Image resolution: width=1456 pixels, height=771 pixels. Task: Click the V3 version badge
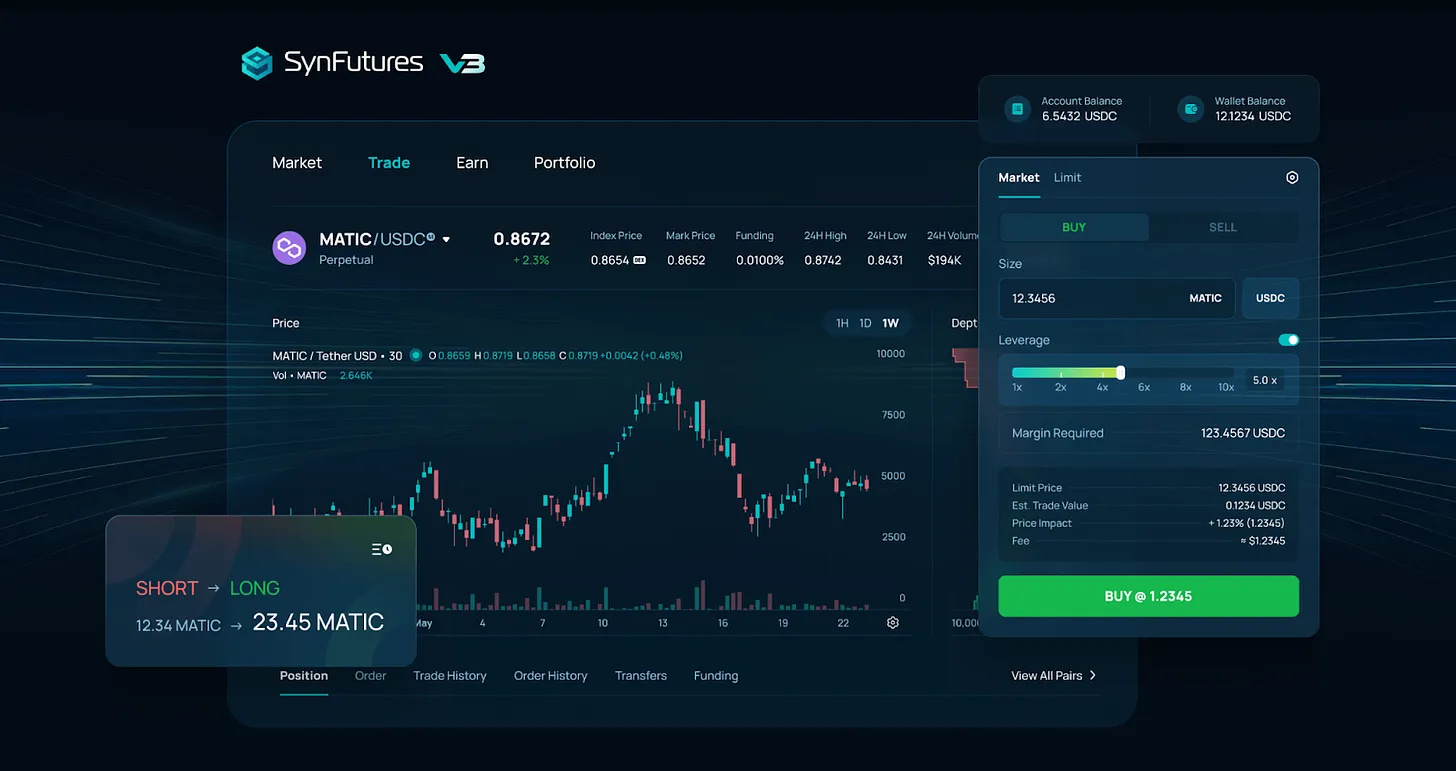462,63
